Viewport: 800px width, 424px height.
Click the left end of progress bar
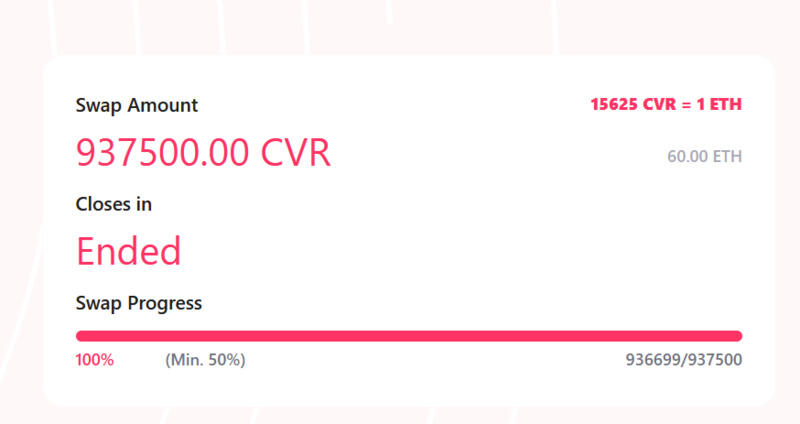coord(82,336)
